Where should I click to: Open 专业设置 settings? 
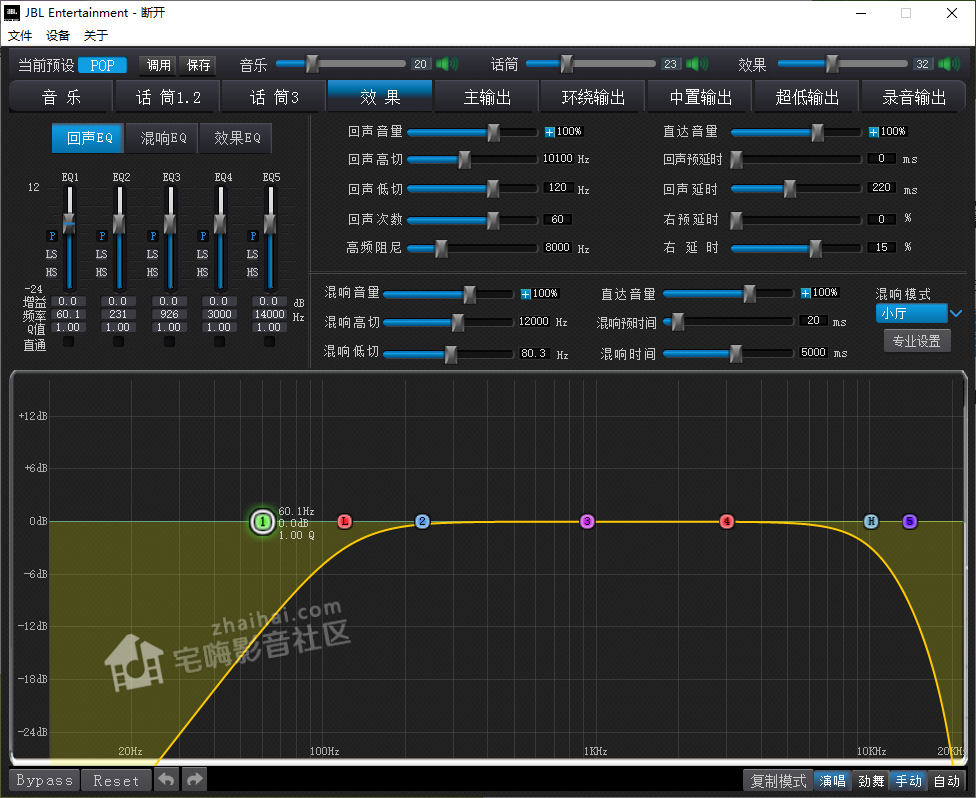[917, 341]
